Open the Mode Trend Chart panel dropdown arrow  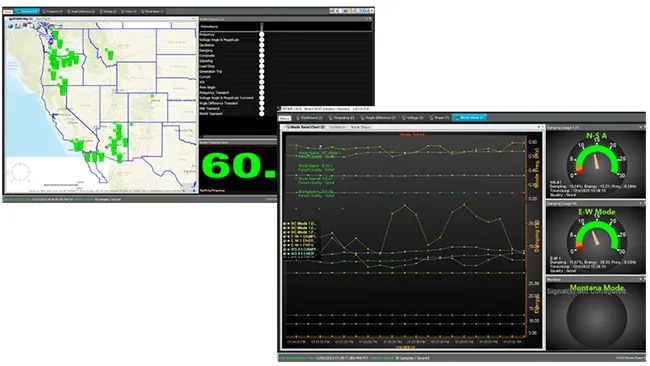coord(538,127)
